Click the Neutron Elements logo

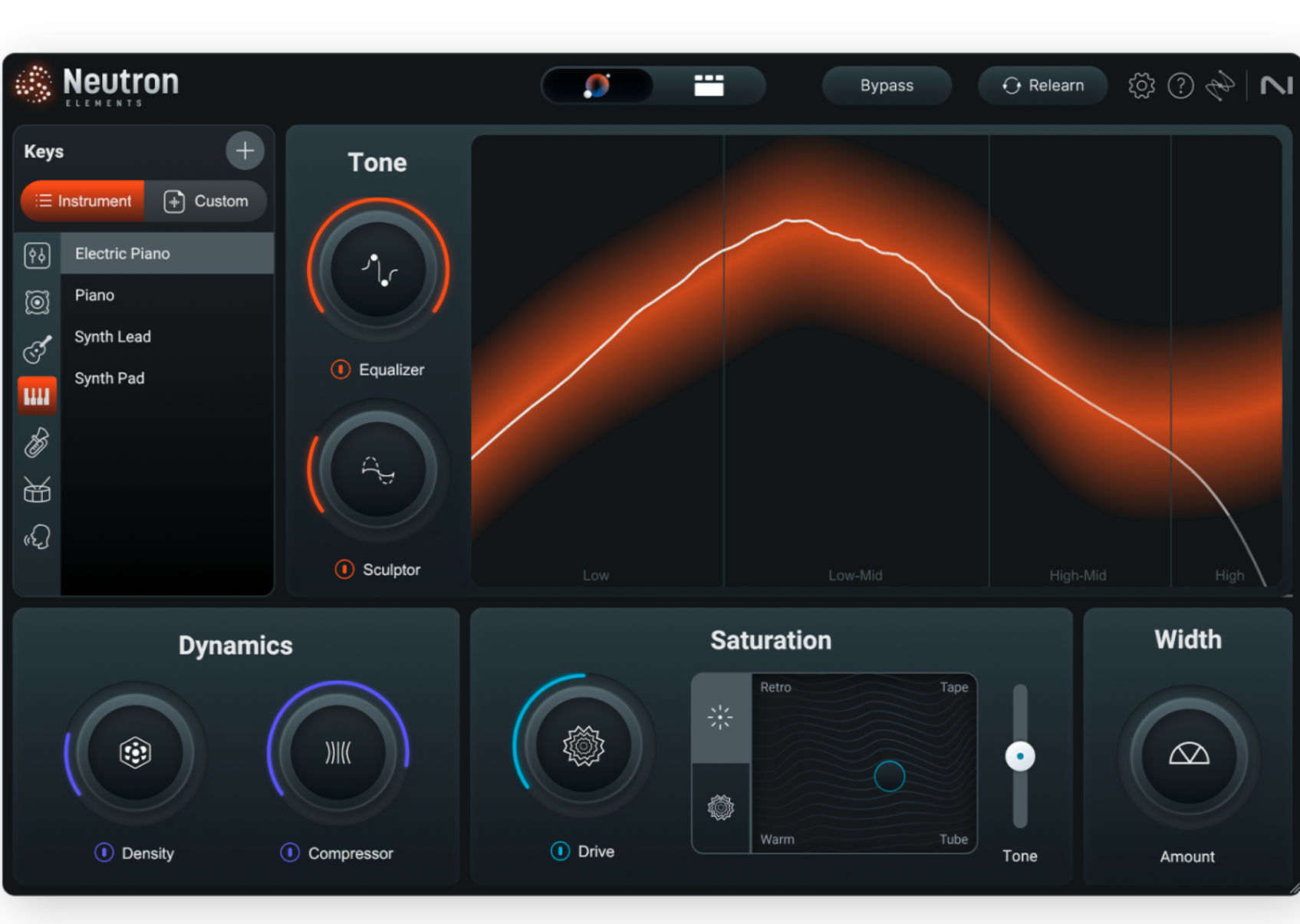(97, 85)
